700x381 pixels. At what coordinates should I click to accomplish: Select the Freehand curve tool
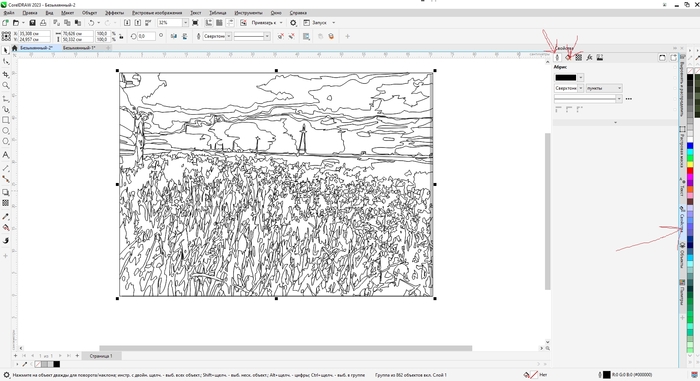coord(5,99)
